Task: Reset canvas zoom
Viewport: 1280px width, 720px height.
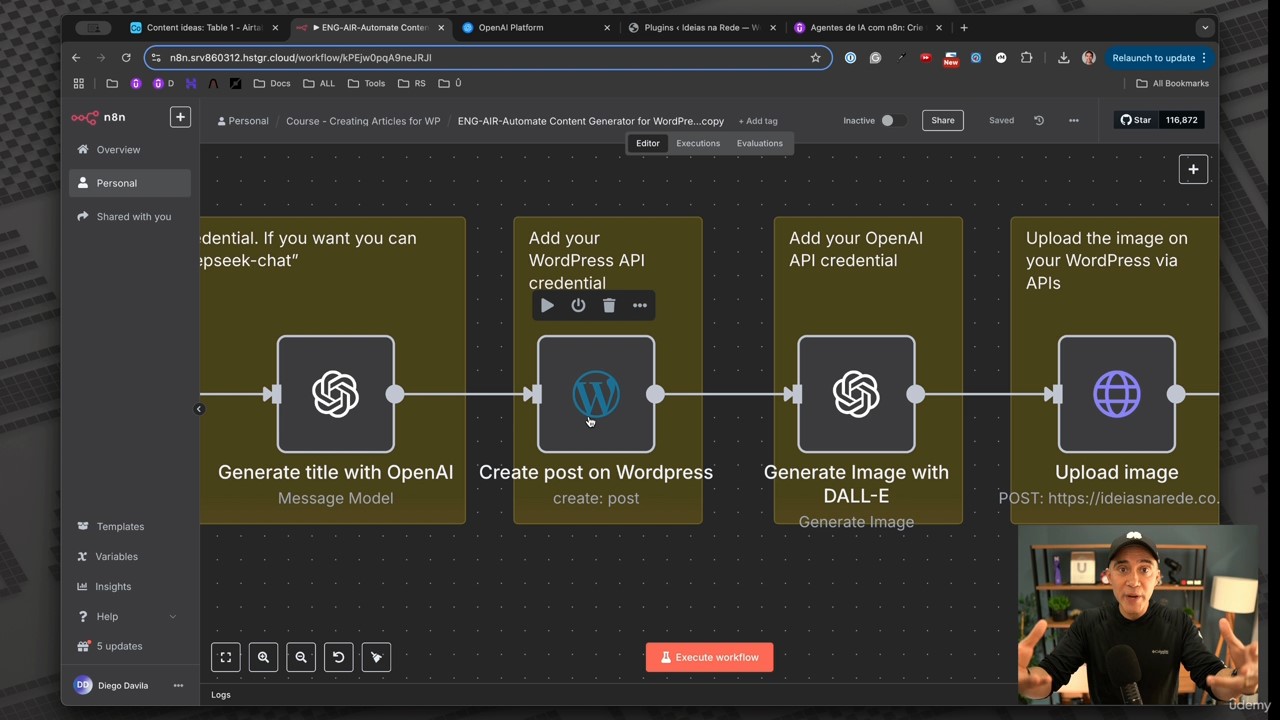Action: [338, 657]
